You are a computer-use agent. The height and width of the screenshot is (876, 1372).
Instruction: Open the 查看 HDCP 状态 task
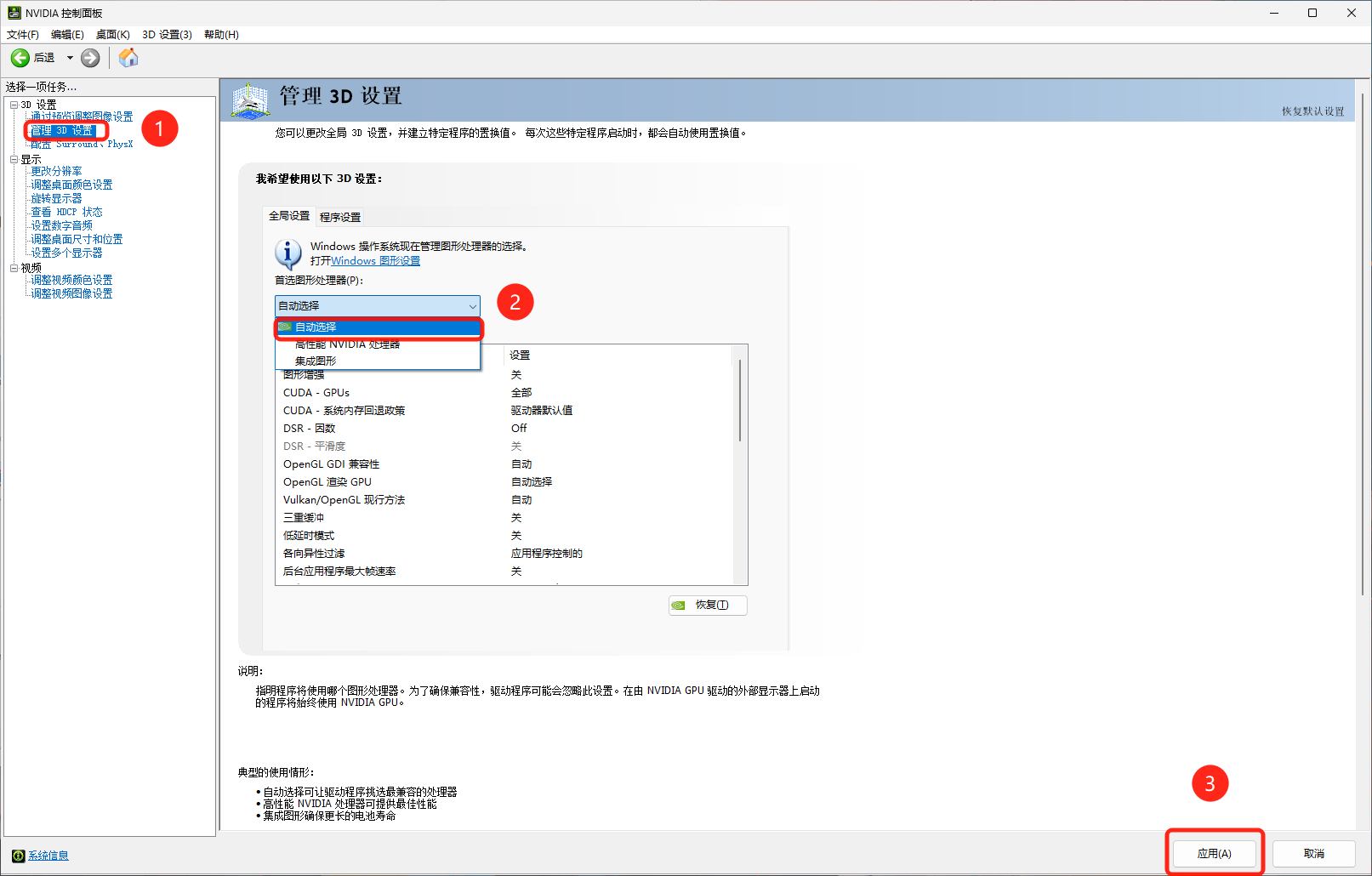[x=66, y=212]
